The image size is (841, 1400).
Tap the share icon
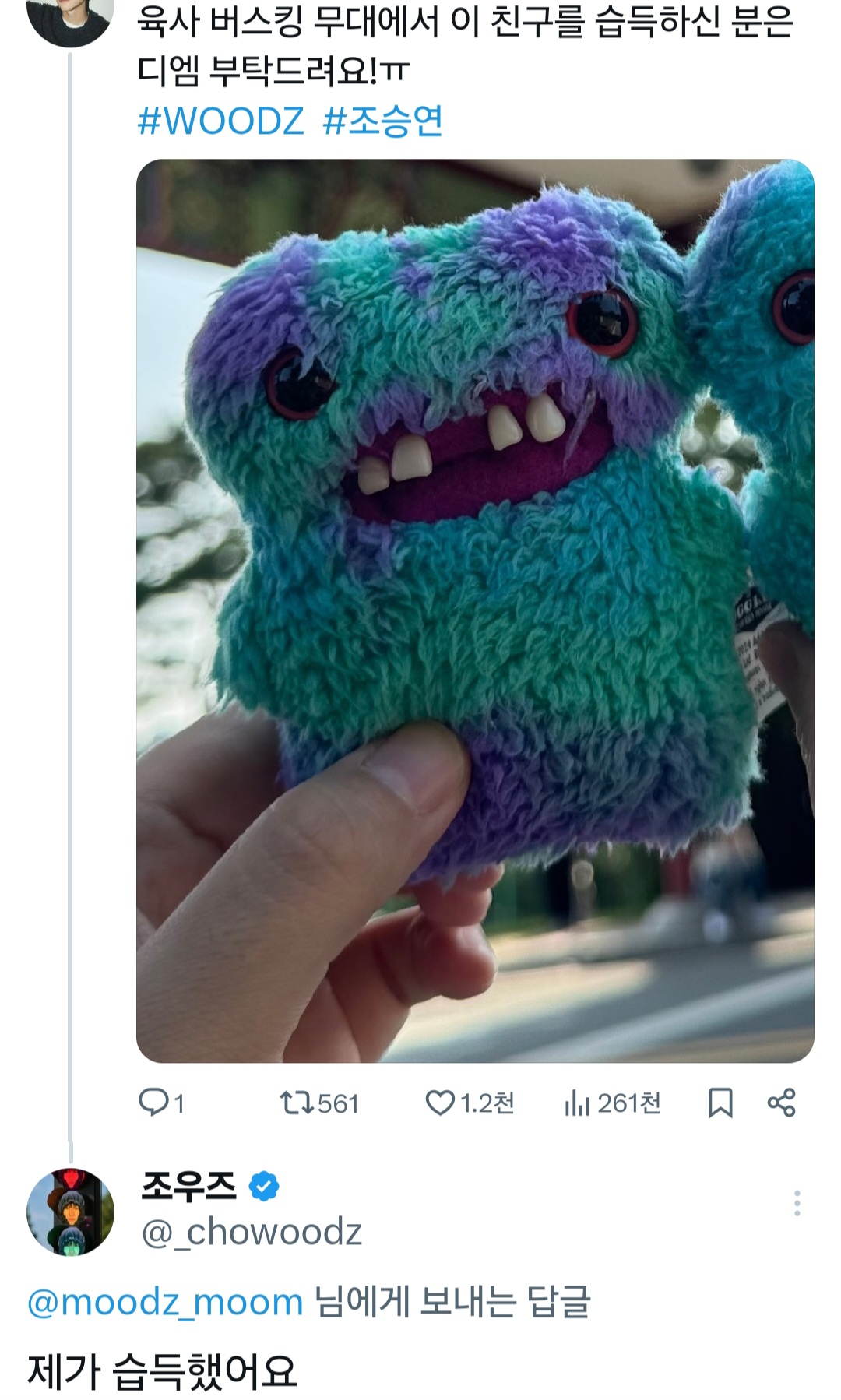[x=781, y=1103]
